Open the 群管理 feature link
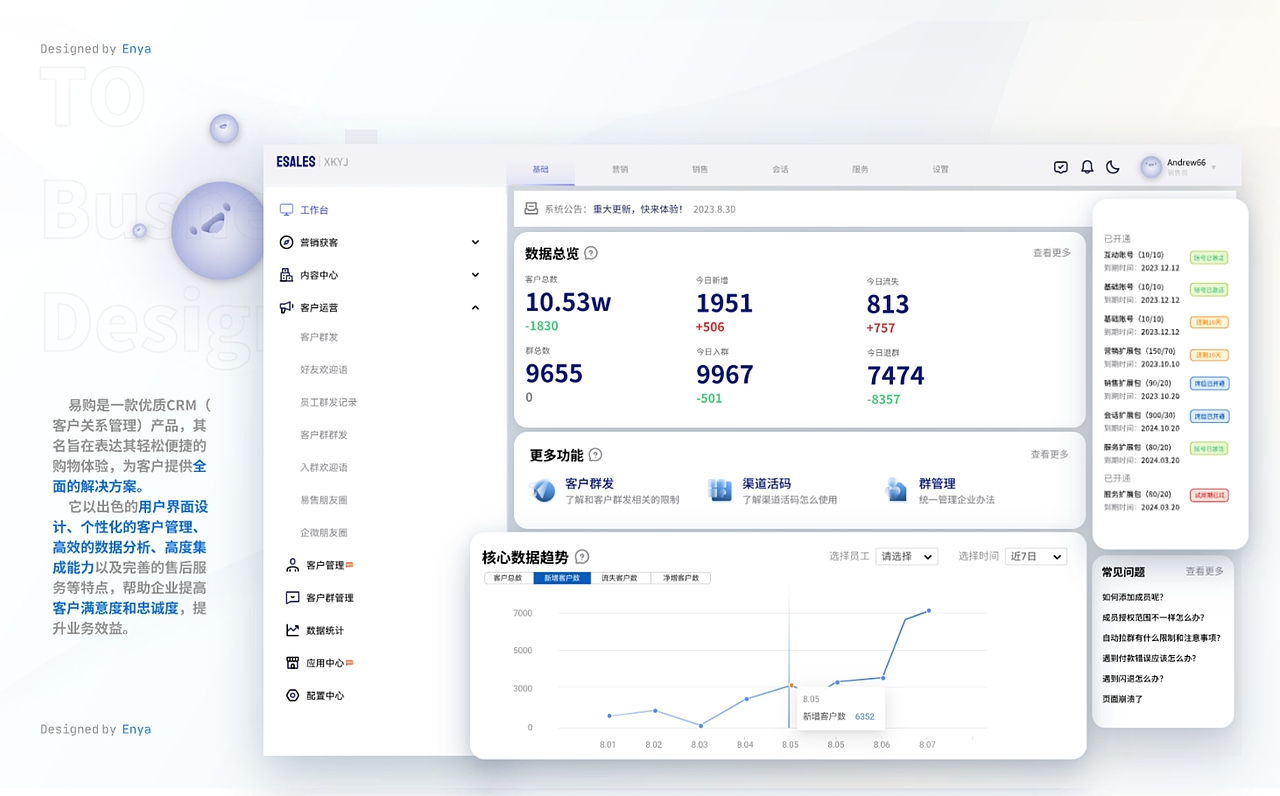 [938, 484]
